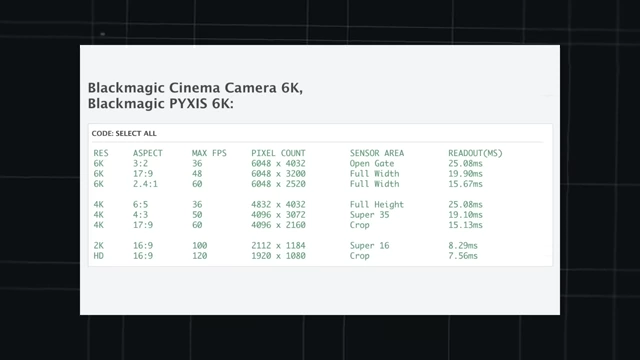Click the 'SENSOR AREA' column header
640x360 pixels.
click(x=377, y=153)
